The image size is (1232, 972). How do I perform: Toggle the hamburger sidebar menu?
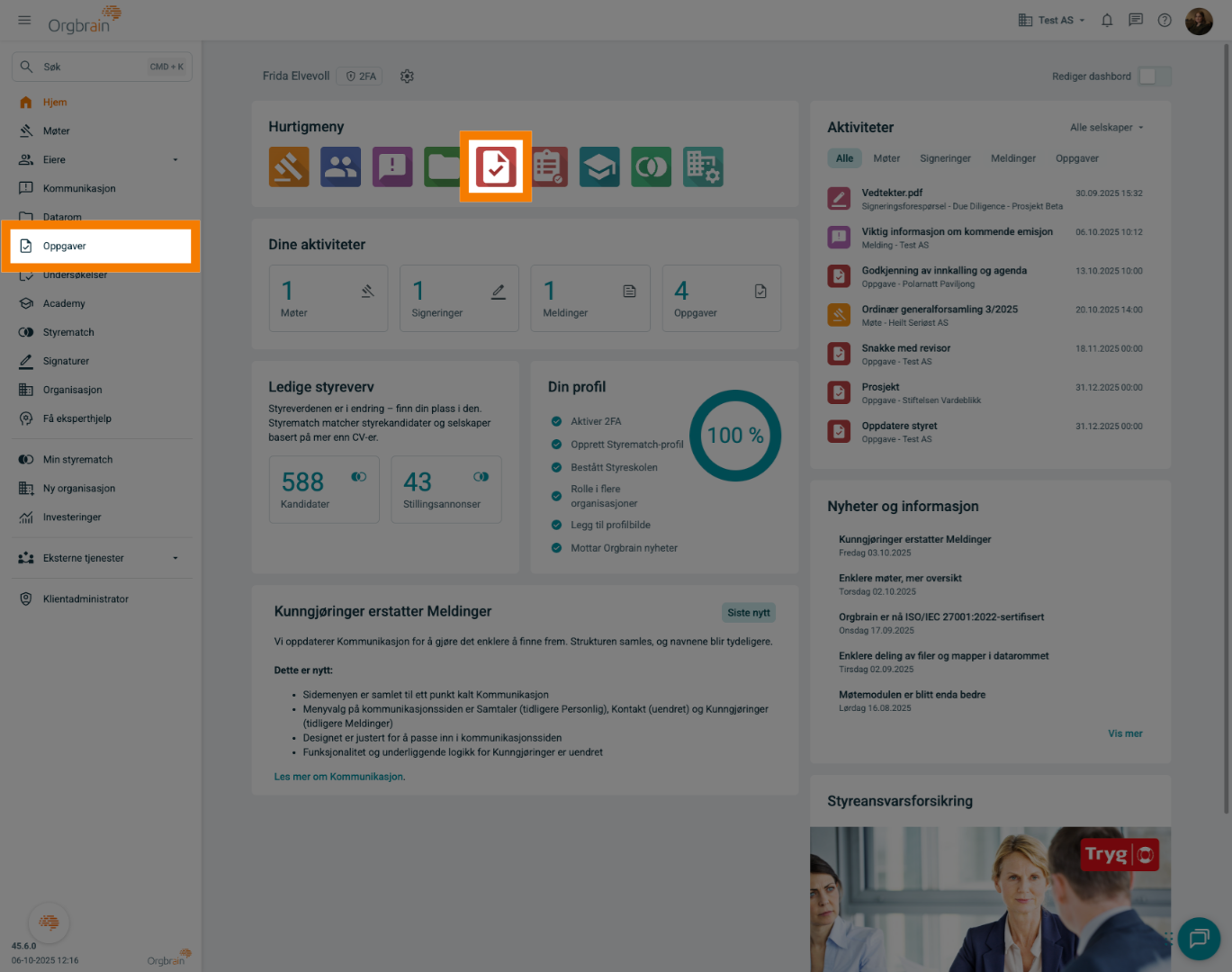24,20
